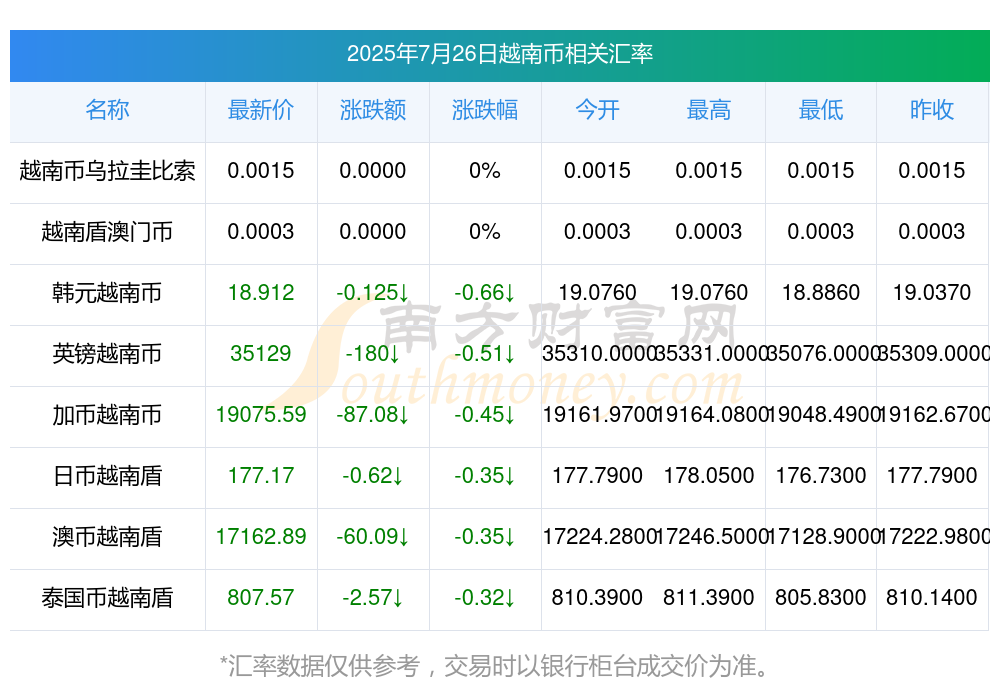The image size is (1000, 698).
Task: Click previous close 810.1400
Action: point(932,598)
